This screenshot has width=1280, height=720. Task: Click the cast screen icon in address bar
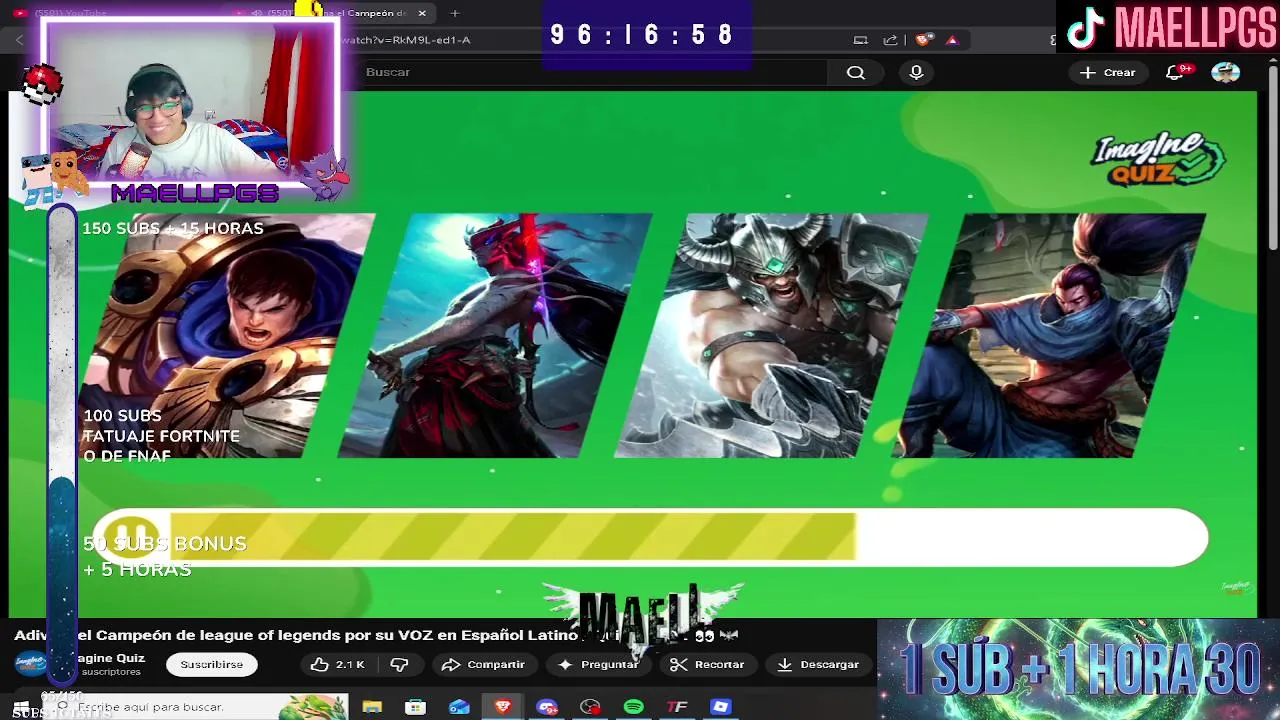click(860, 40)
